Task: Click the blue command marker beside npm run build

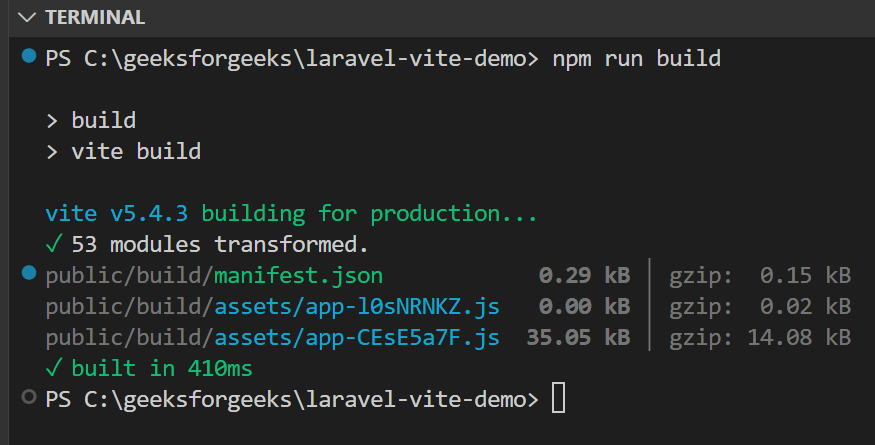Action: click(28, 57)
